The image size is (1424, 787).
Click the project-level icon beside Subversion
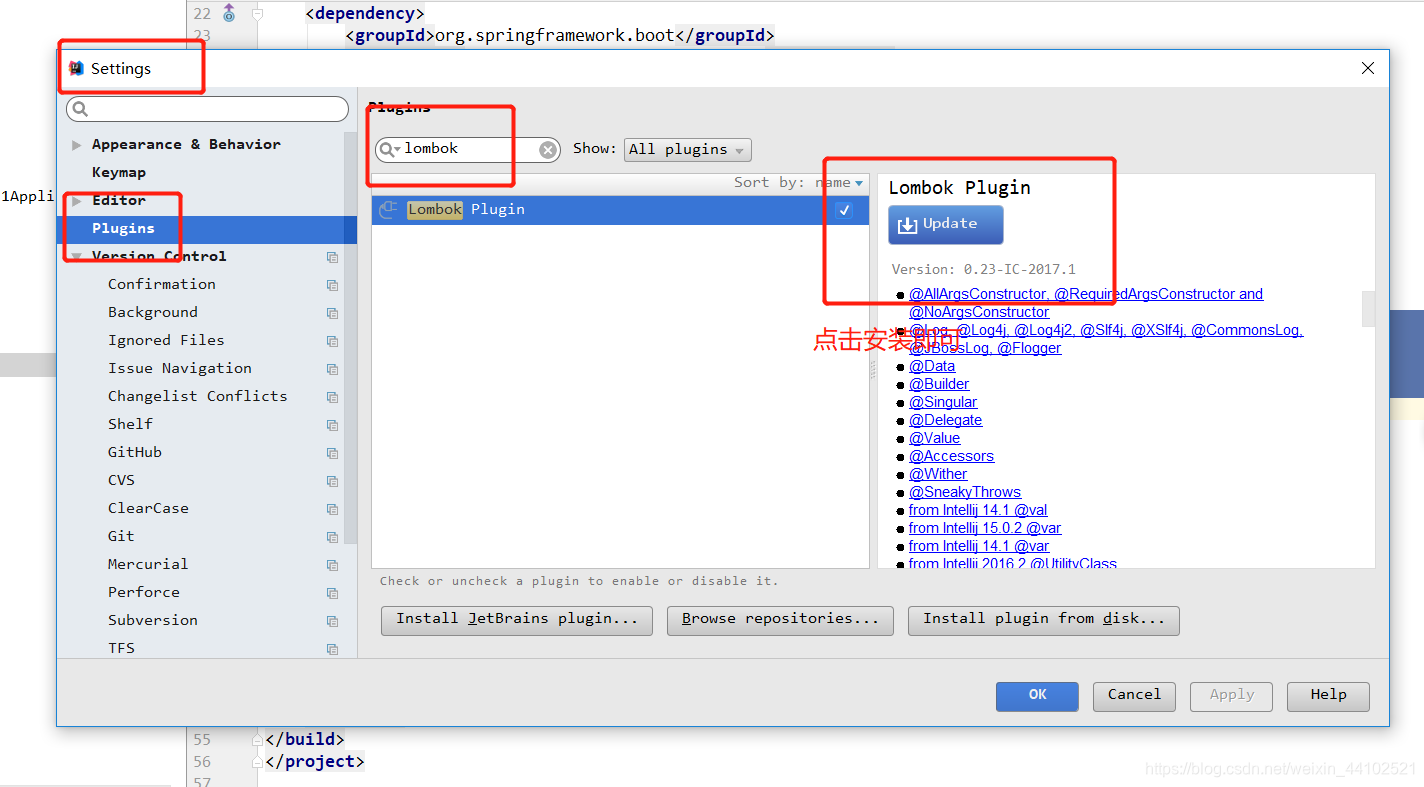click(332, 621)
